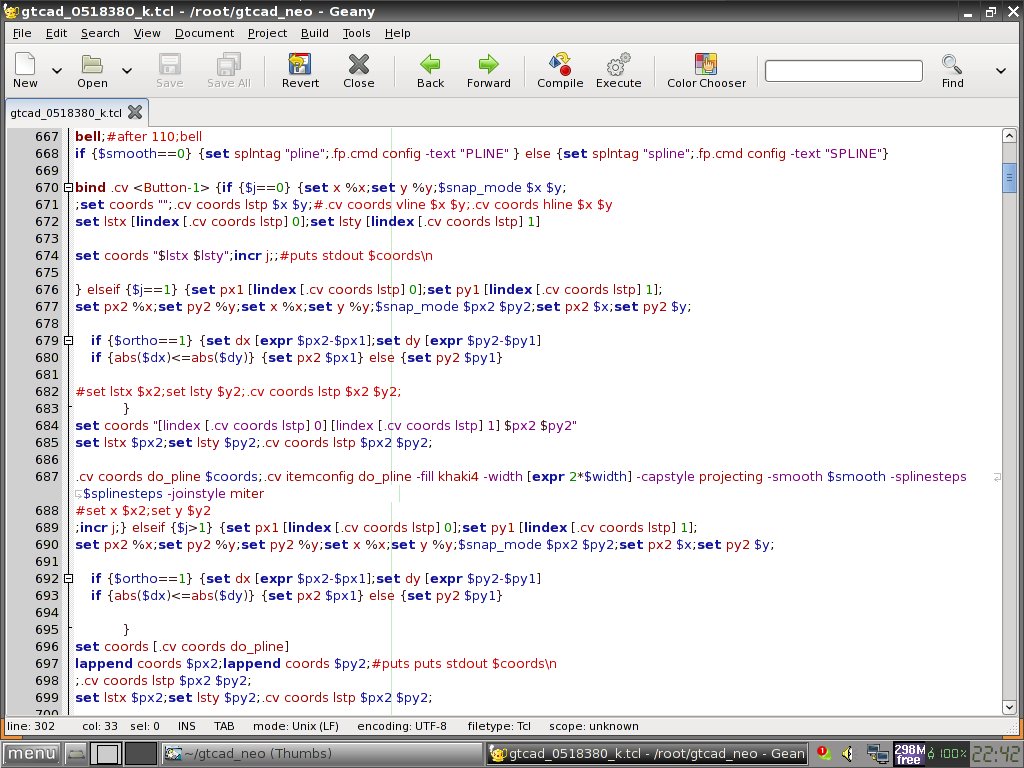This screenshot has width=1024, height=768.
Task: Click the red alert tray icon
Action: click(x=823, y=753)
